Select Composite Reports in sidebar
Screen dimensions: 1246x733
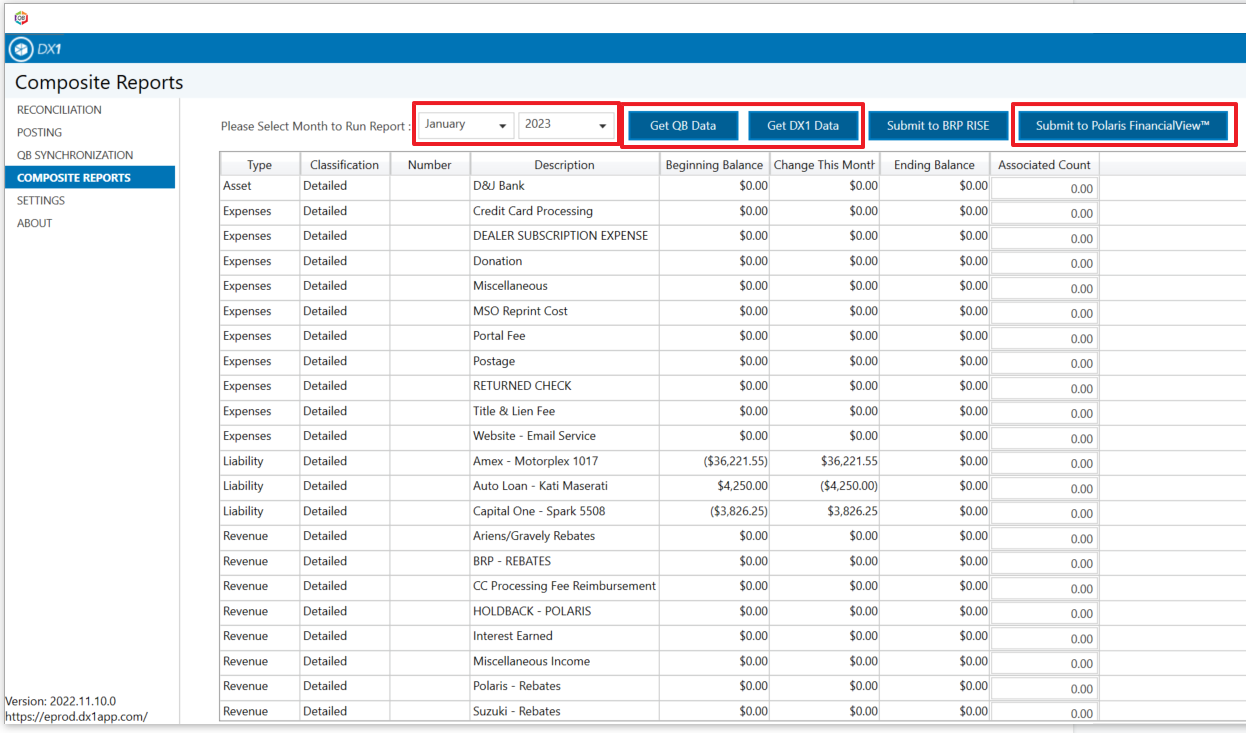click(x=89, y=177)
